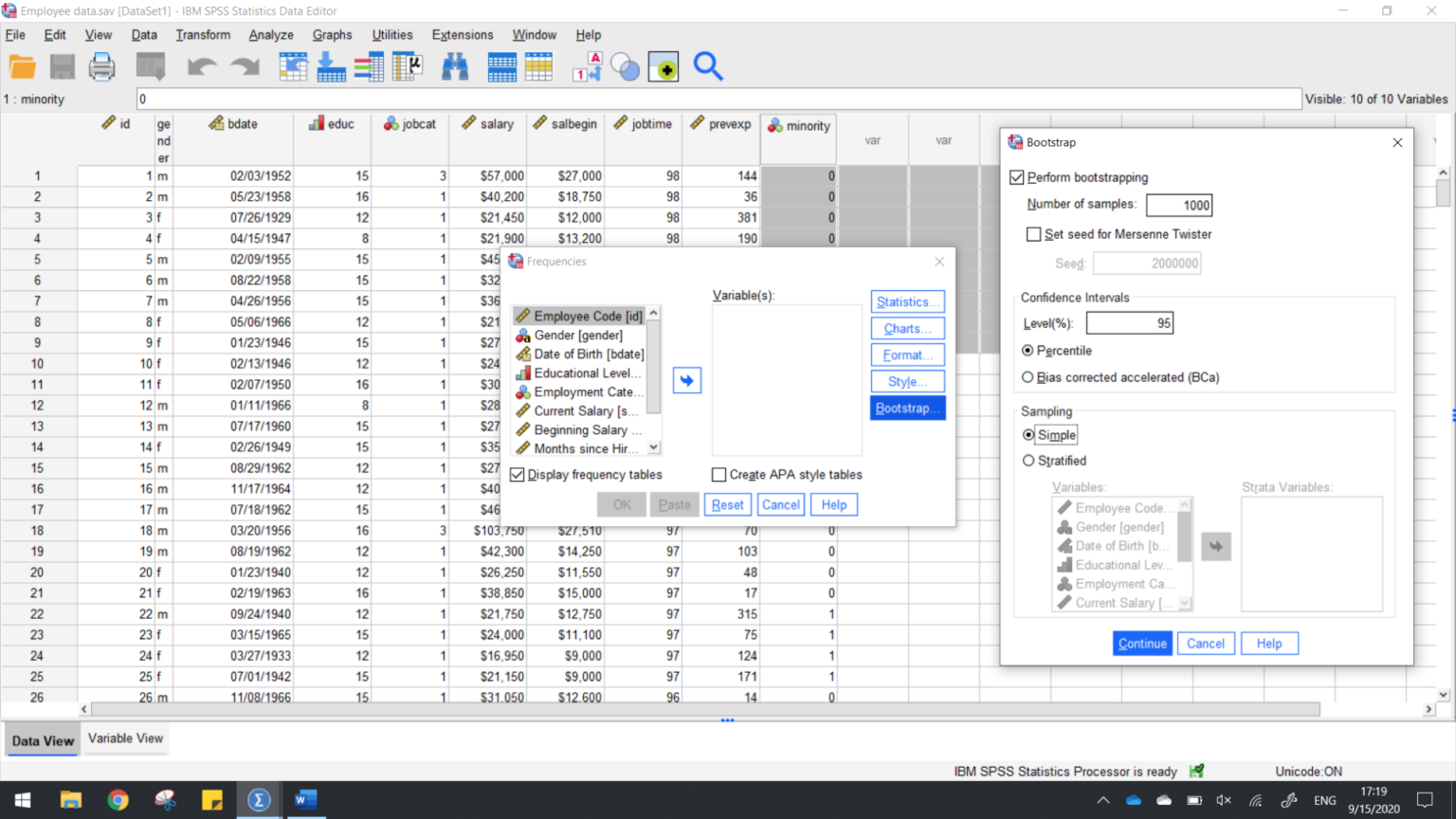The image size is (1456, 819).
Task: Print the active dataset
Action: 101,66
